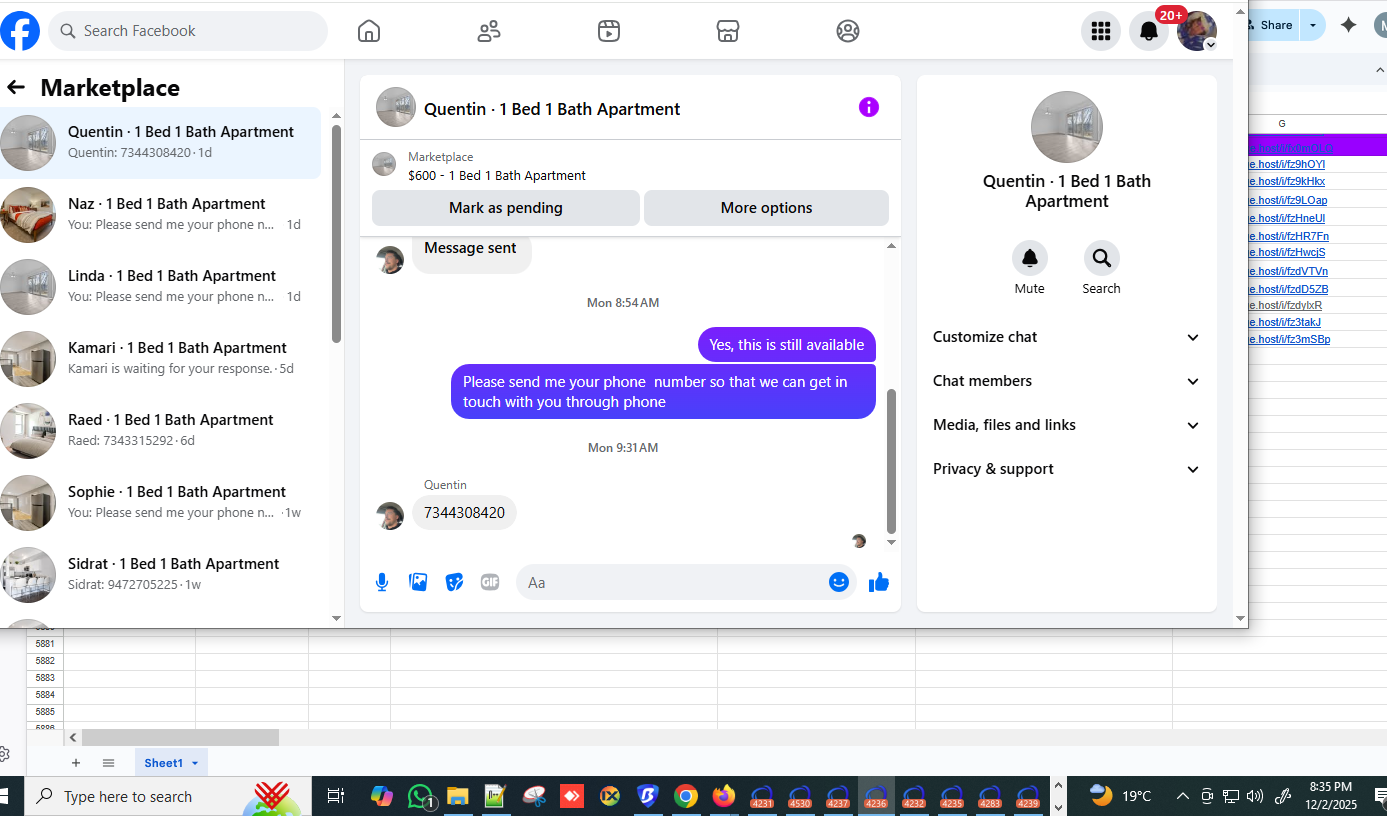Open the taskbar browser profile labeled 4530
The image size is (1387, 816).
tap(800, 796)
